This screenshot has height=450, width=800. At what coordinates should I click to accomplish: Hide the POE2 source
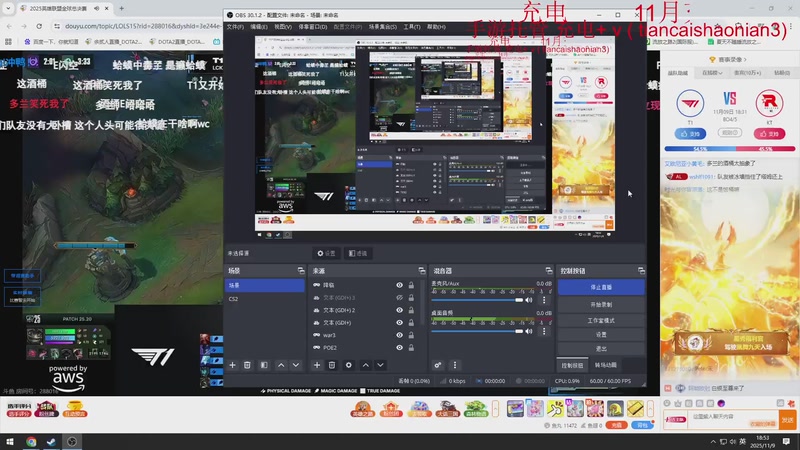click(x=399, y=348)
